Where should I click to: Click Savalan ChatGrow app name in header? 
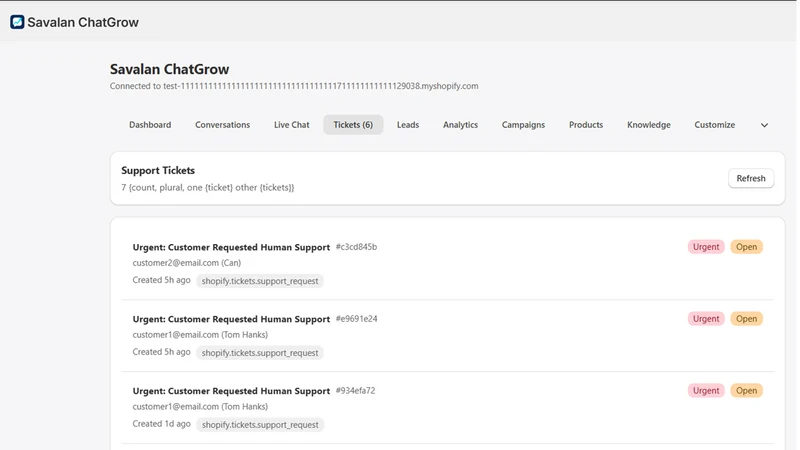83,22
